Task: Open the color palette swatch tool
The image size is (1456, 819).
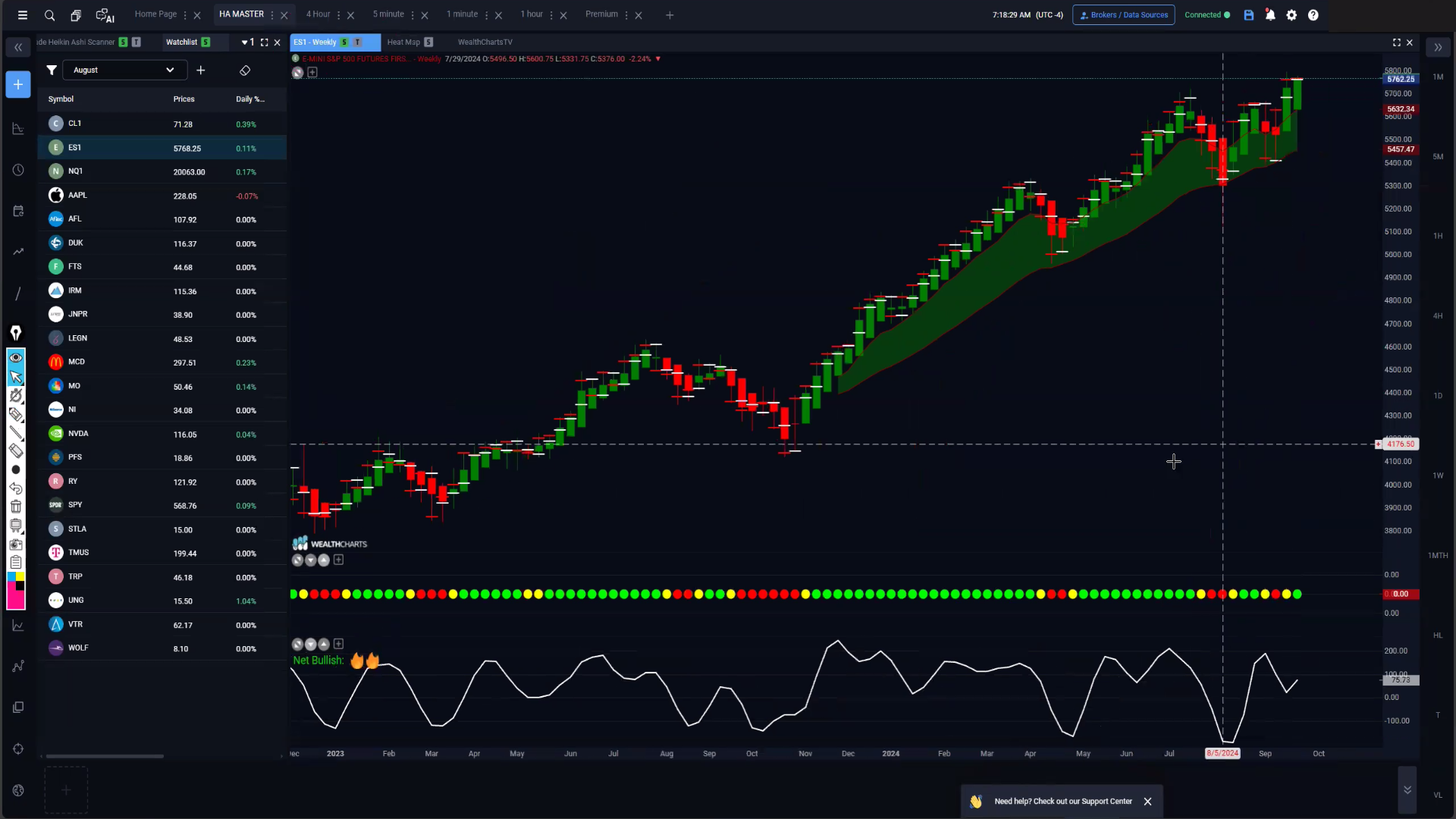Action: pyautogui.click(x=16, y=591)
